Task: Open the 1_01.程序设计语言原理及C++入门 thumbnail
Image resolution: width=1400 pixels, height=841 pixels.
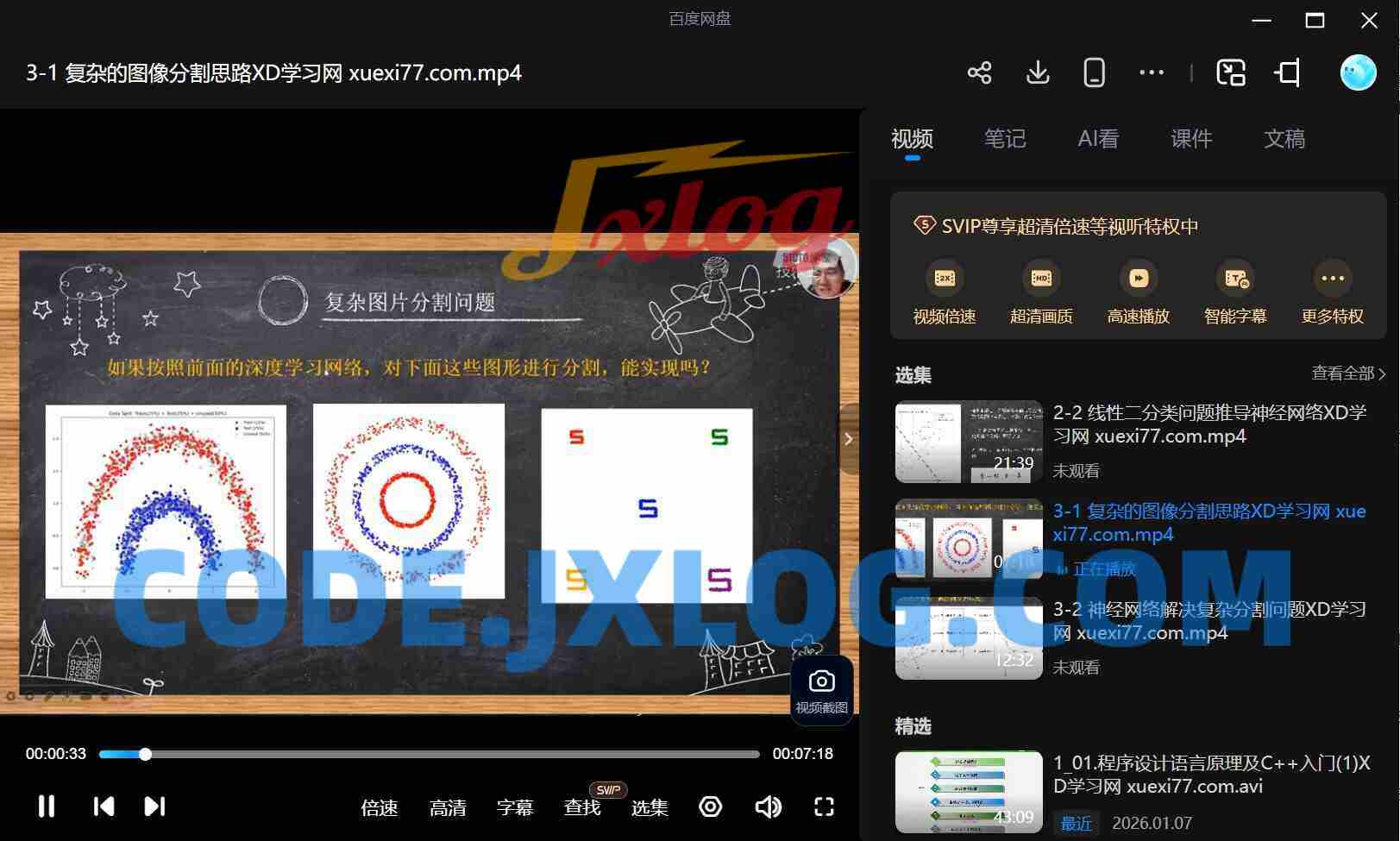Action: tap(969, 792)
